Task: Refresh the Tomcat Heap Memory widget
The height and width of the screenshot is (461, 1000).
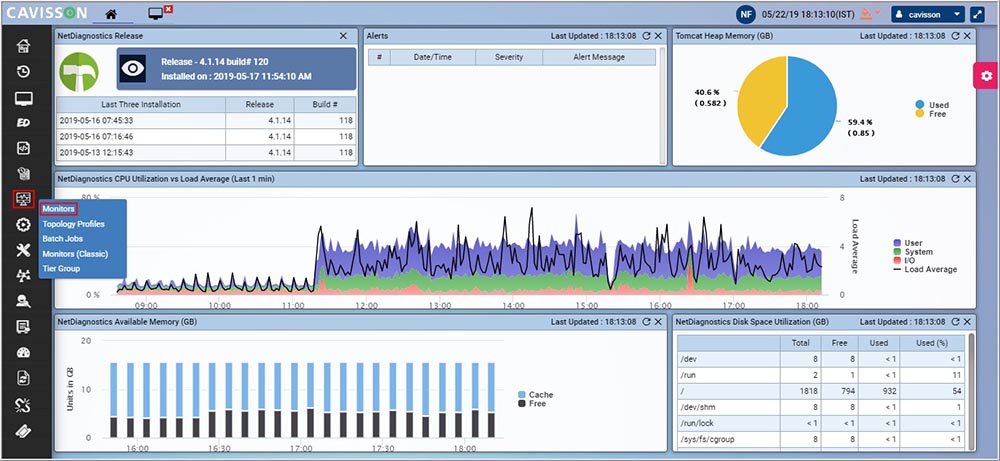Action: [955, 36]
